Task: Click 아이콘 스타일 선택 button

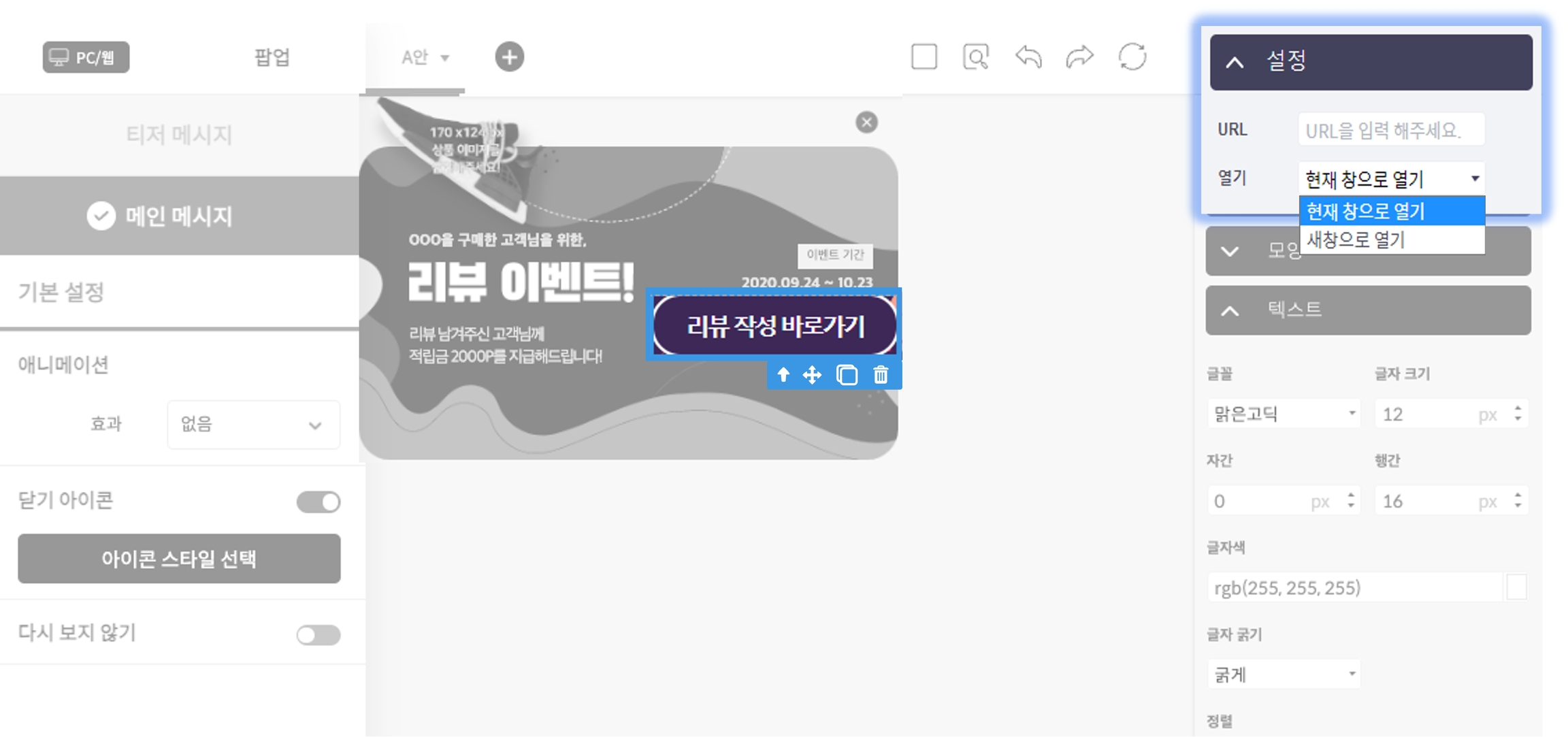Action: [x=179, y=559]
